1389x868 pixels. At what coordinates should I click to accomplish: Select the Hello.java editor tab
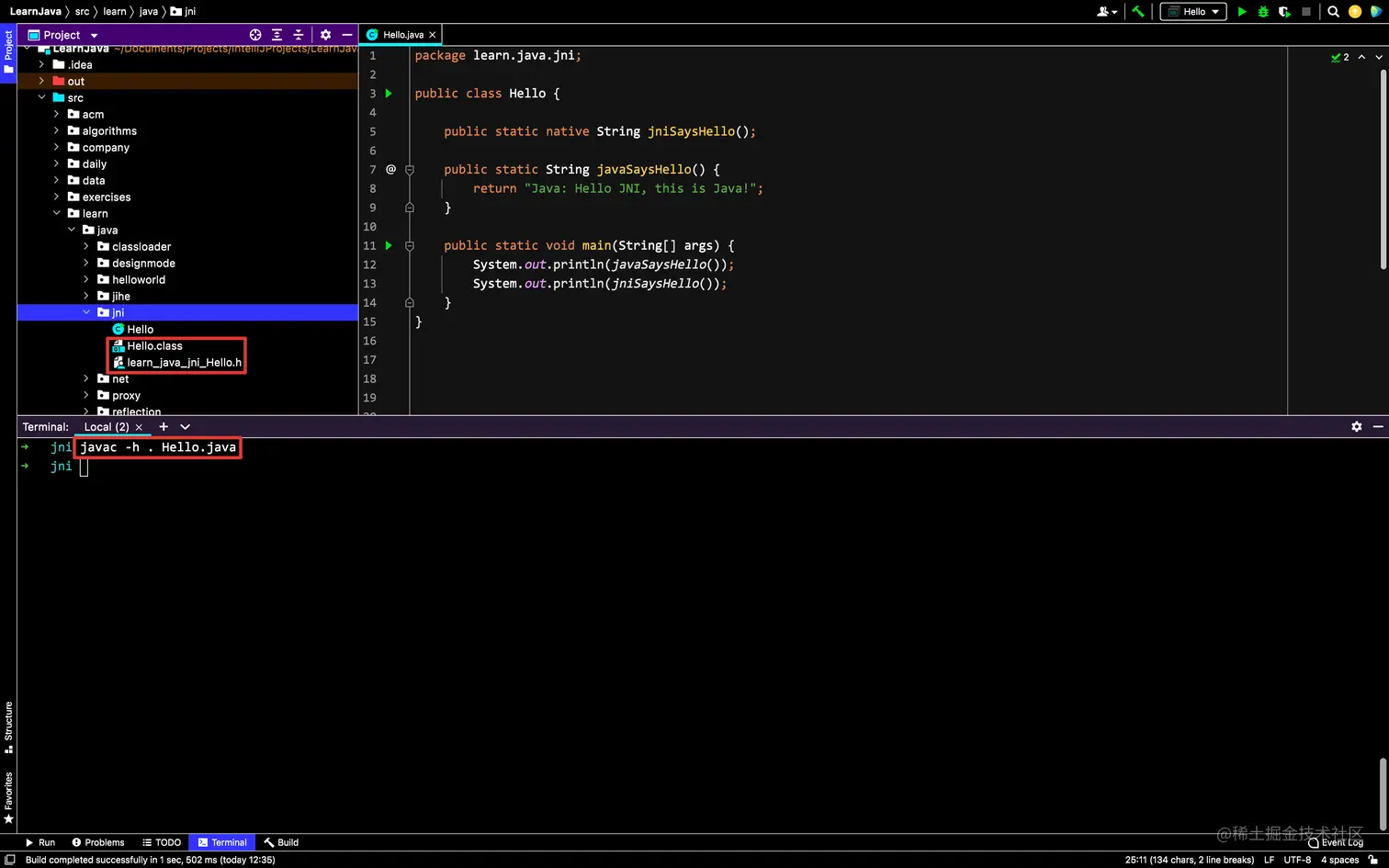tap(402, 35)
